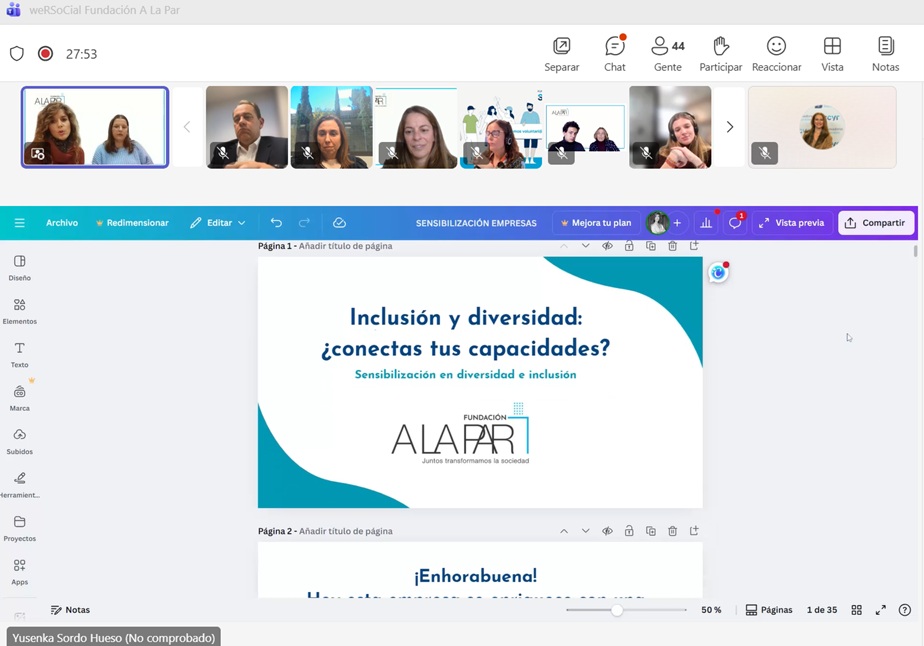The width and height of the screenshot is (924, 646).
Task: Click the undo arrow in Canva toolbar
Action: pyautogui.click(x=276, y=223)
